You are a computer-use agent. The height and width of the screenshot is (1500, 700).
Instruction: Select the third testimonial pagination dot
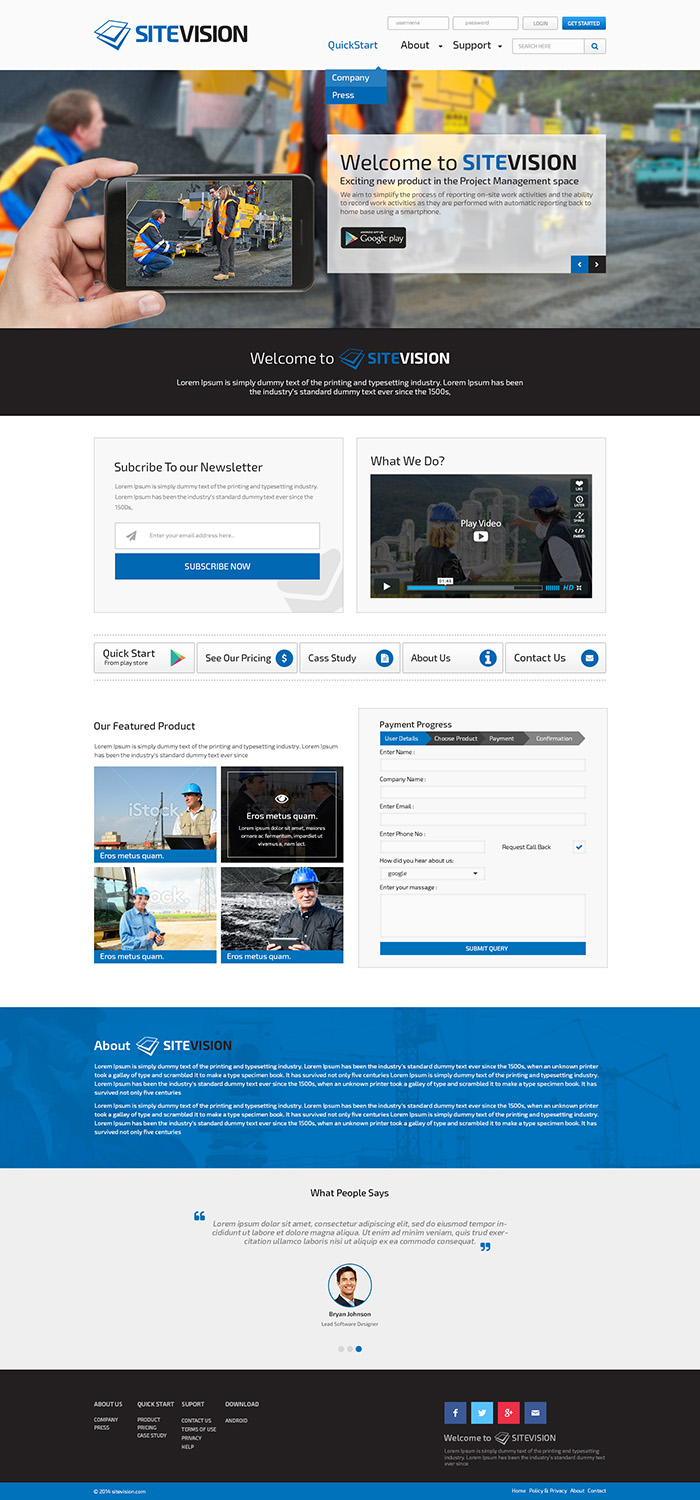(359, 1349)
